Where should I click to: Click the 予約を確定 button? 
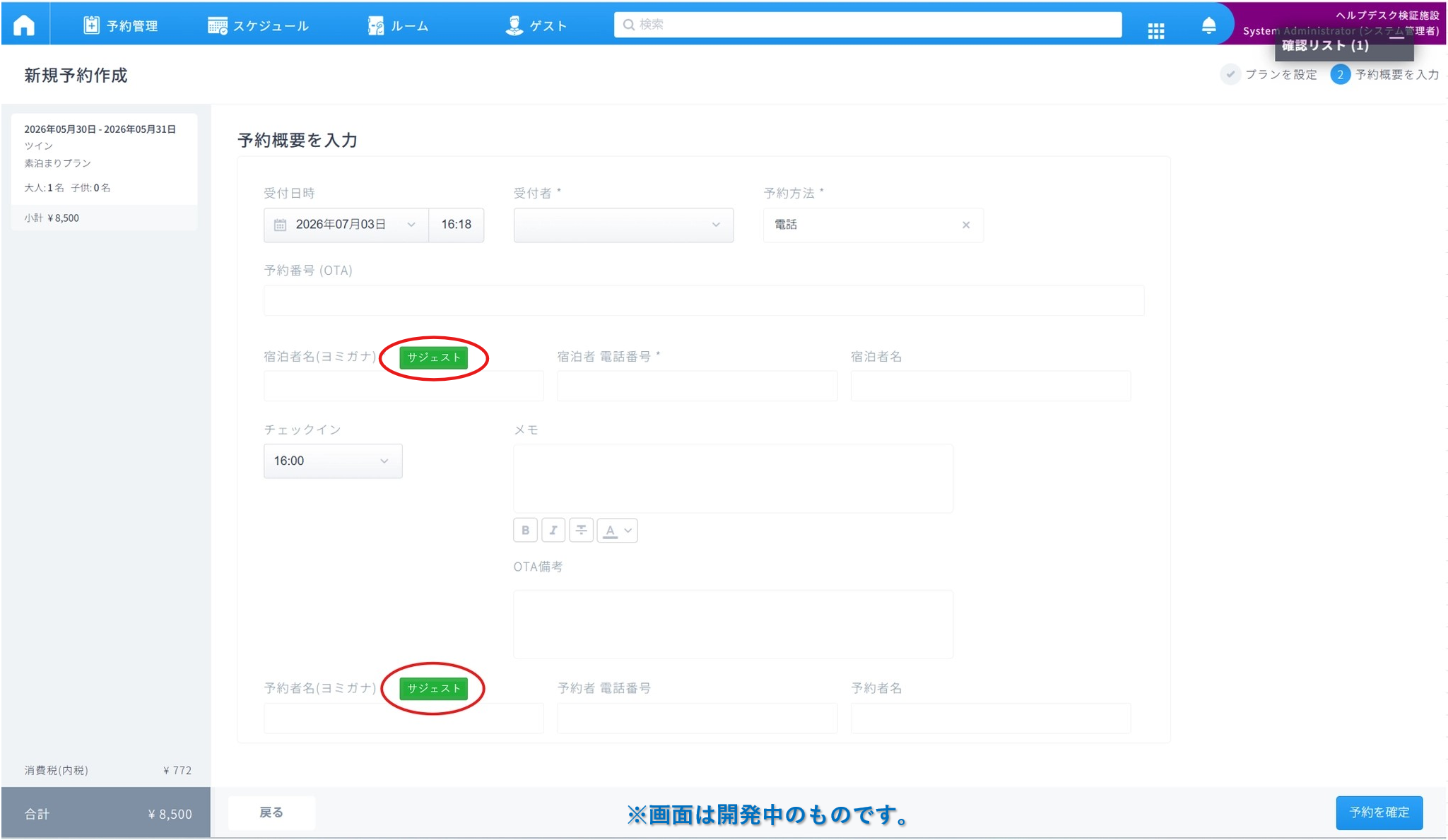1379,812
